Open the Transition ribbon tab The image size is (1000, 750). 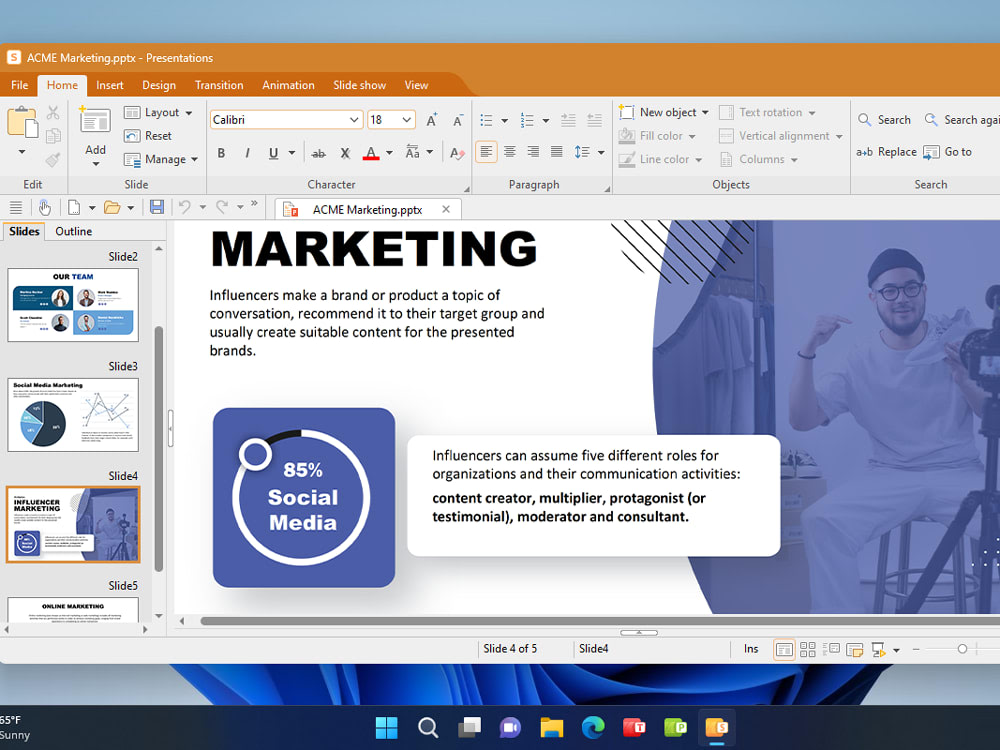click(x=219, y=85)
